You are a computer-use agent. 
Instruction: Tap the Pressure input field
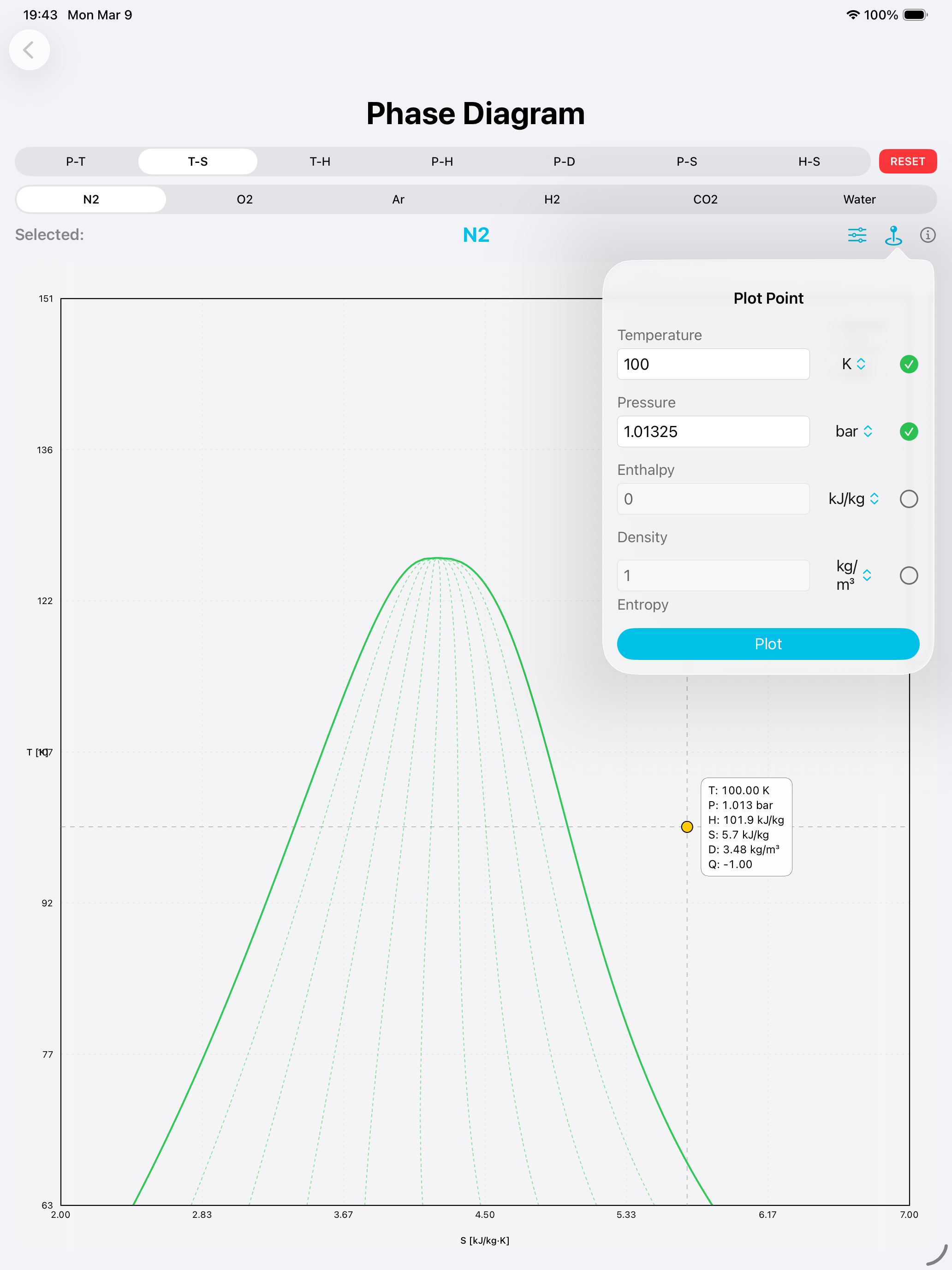(713, 431)
